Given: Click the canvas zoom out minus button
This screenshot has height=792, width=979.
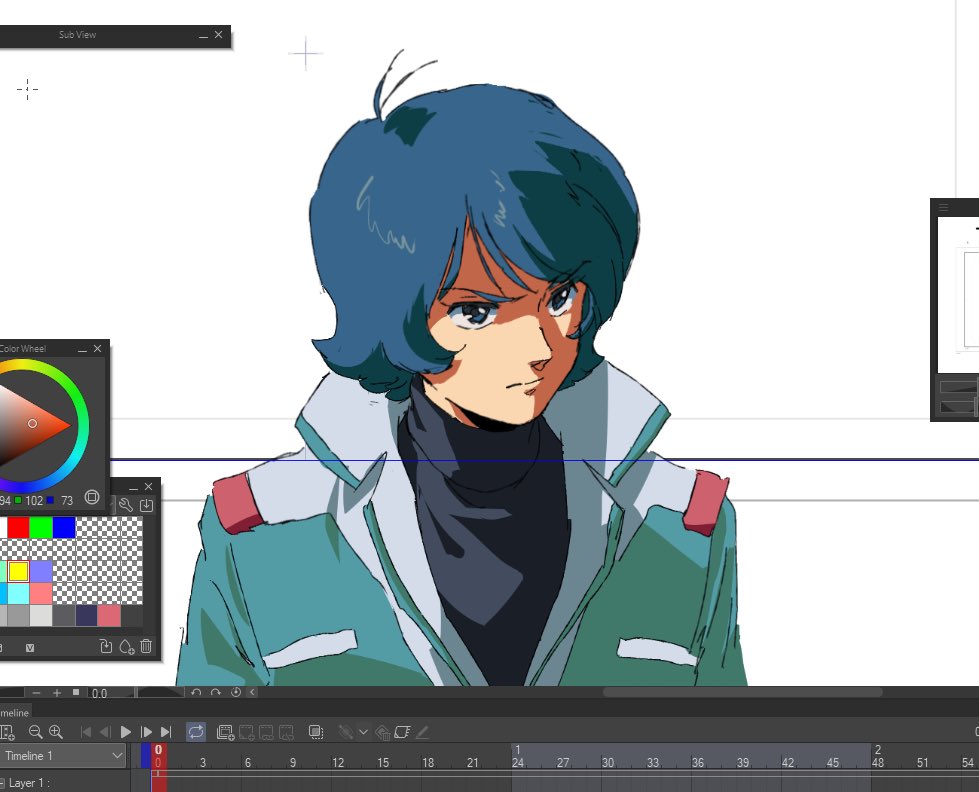Looking at the screenshot, I should (x=36, y=693).
